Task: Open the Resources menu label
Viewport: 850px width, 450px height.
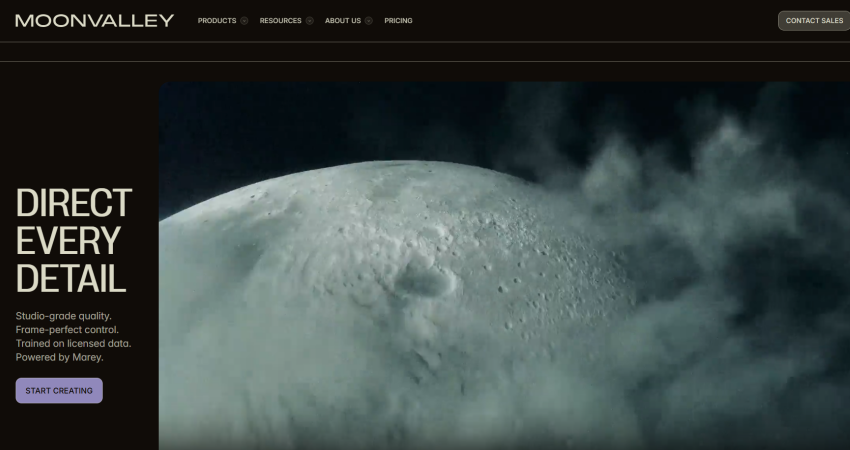Action: click(x=280, y=21)
